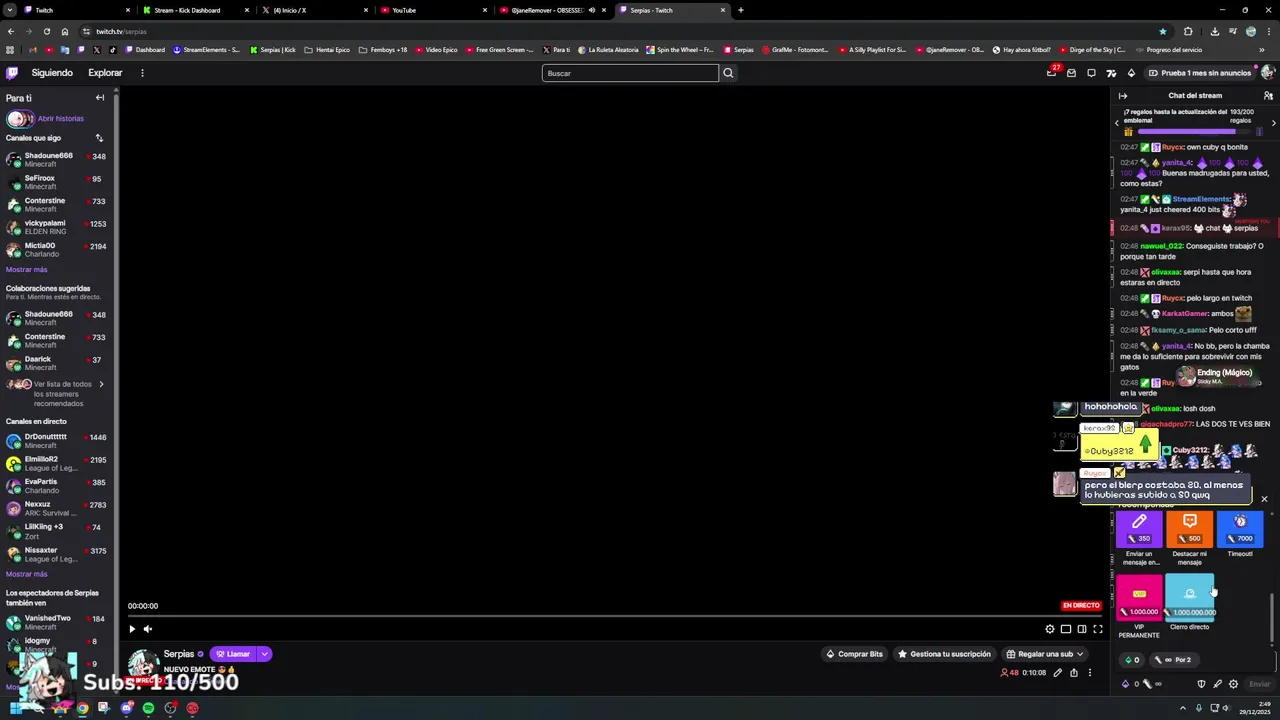
Task: Click the search magnifier button
Action: (x=728, y=73)
